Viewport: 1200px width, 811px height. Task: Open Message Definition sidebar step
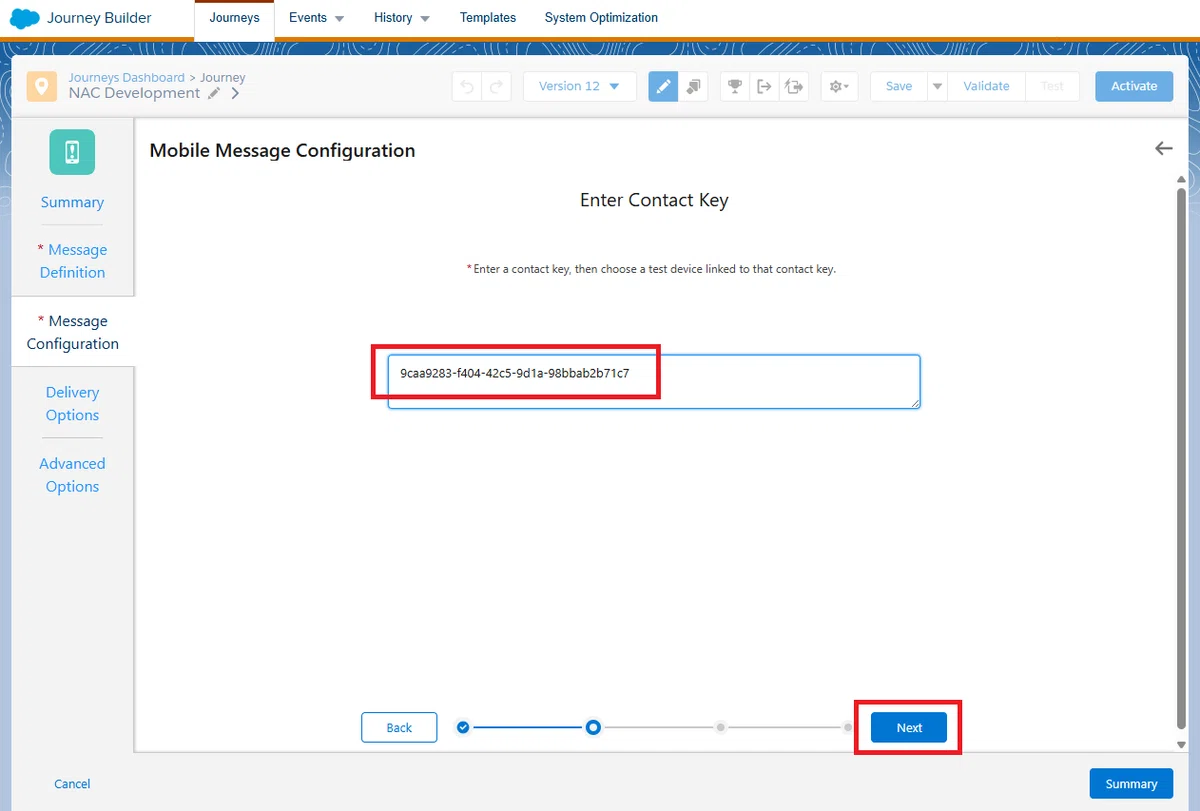72,261
